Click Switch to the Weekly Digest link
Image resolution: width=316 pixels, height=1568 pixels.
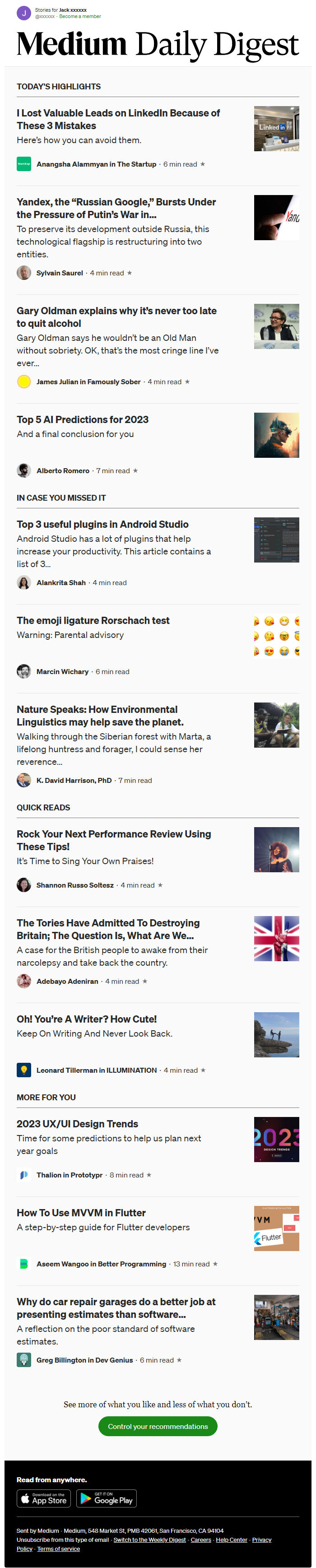coord(149,1540)
